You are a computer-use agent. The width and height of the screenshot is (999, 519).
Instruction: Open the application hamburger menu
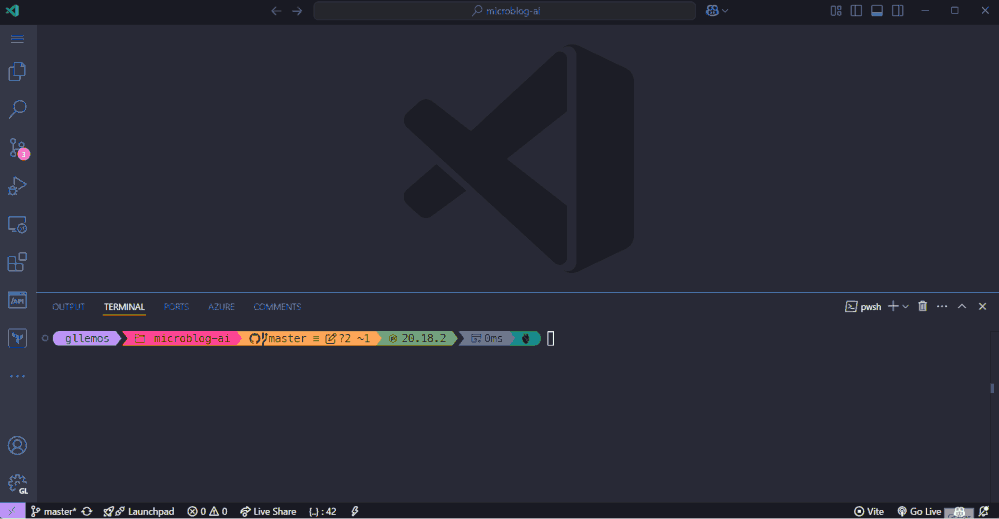pos(17,39)
